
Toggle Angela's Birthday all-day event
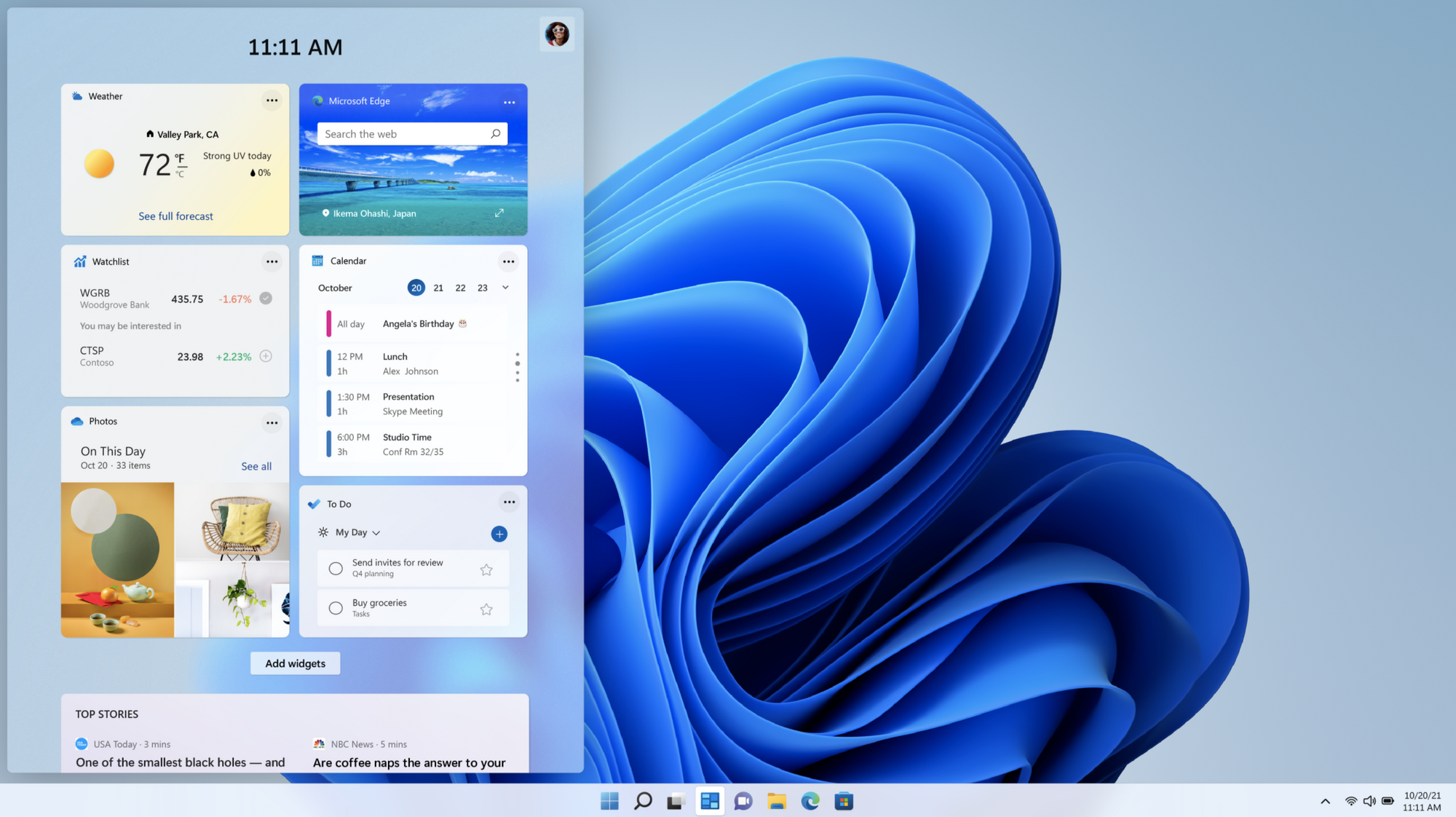tap(413, 323)
